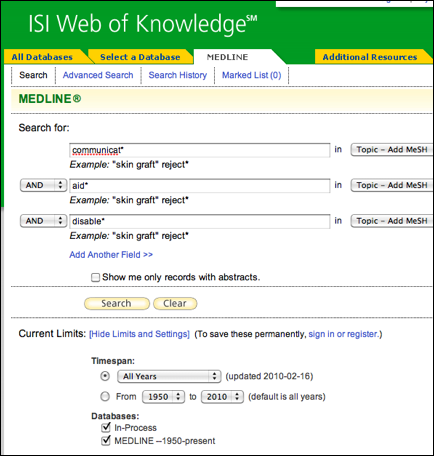
Task: Switch to the All Databases tab
Action: [42, 57]
